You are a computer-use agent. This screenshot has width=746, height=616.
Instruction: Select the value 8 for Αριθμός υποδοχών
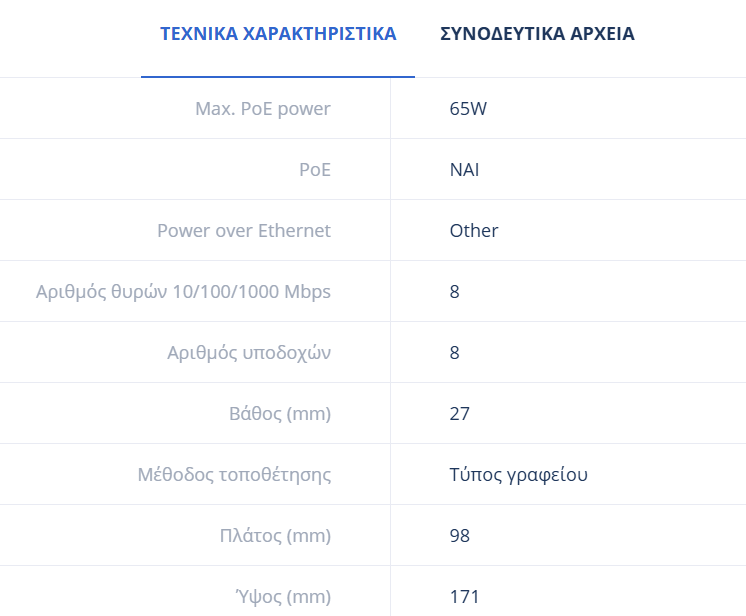click(x=455, y=353)
